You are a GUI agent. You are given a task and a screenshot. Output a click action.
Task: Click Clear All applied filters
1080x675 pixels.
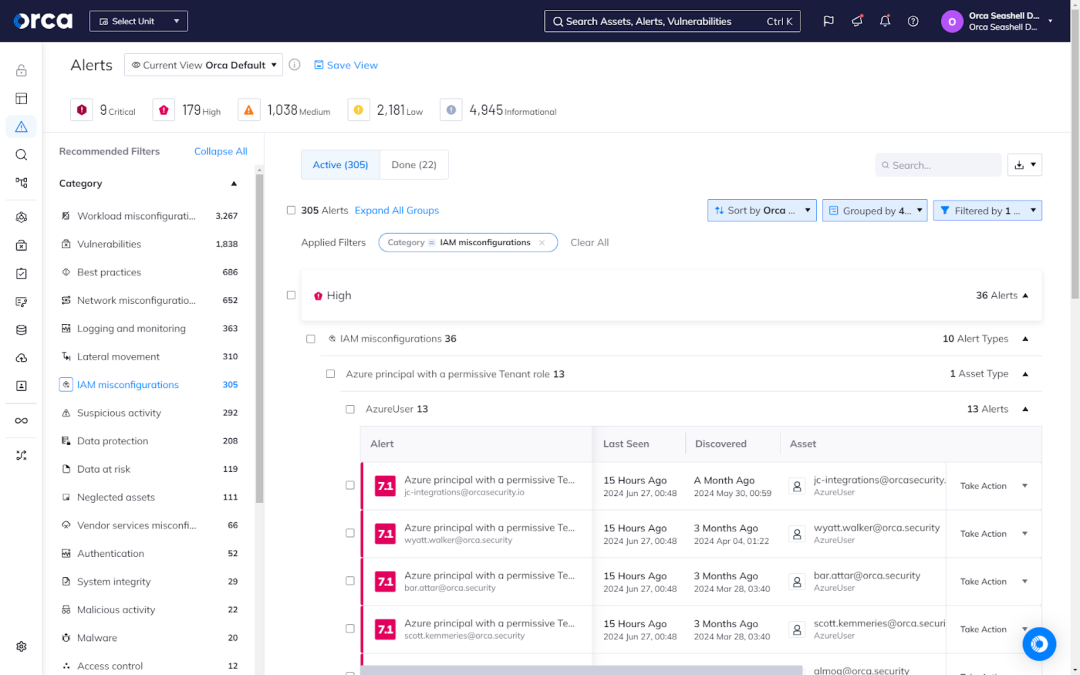[x=590, y=242]
